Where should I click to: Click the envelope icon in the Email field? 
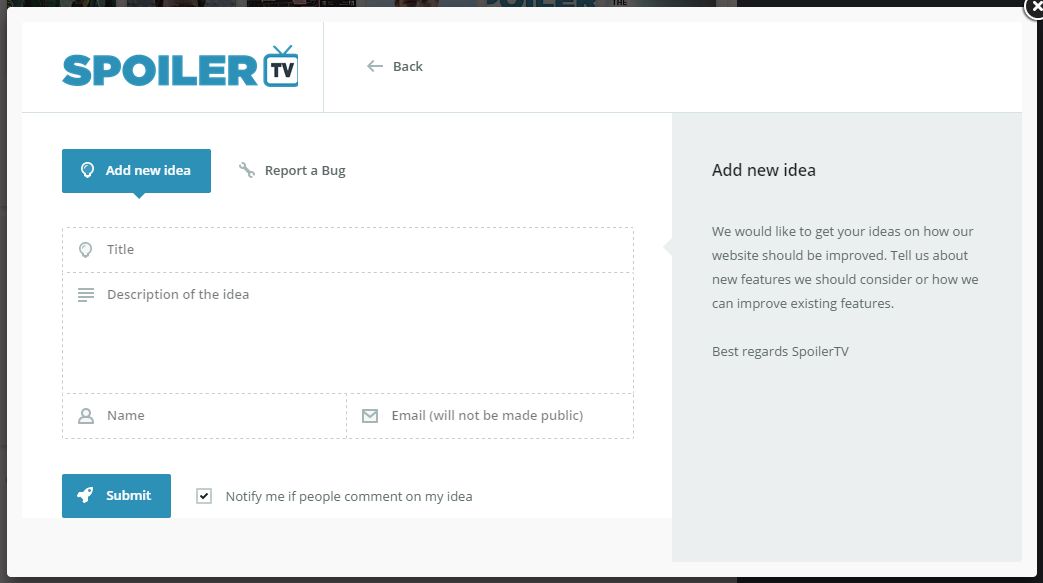coord(370,416)
